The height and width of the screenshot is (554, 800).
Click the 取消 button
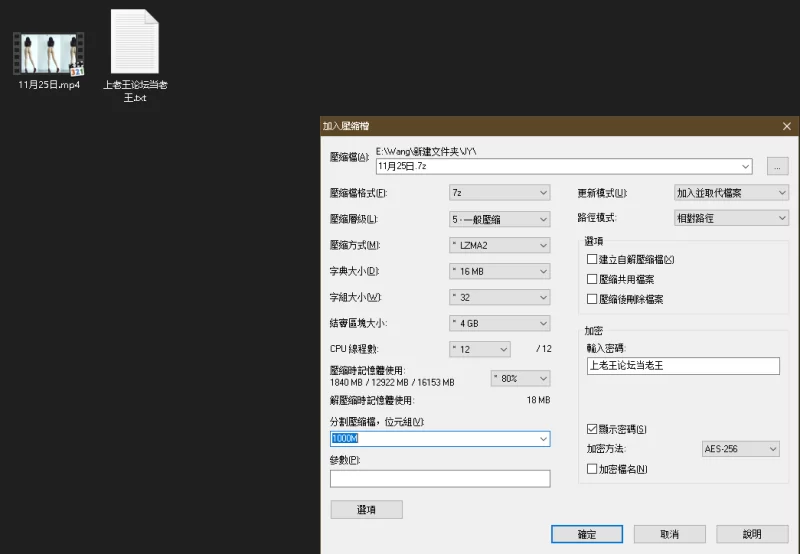pyautogui.click(x=669, y=534)
